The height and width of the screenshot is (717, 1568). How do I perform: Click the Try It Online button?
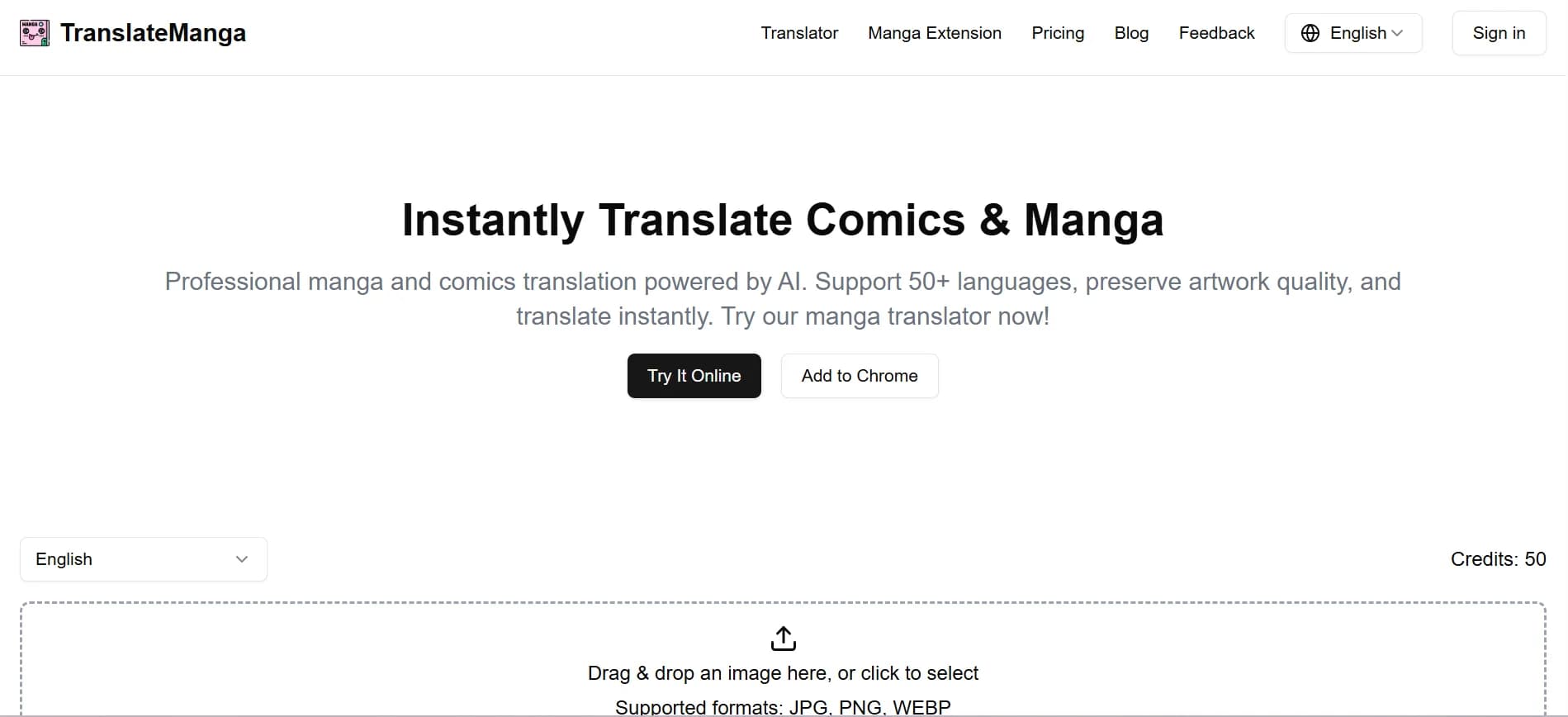tap(694, 376)
